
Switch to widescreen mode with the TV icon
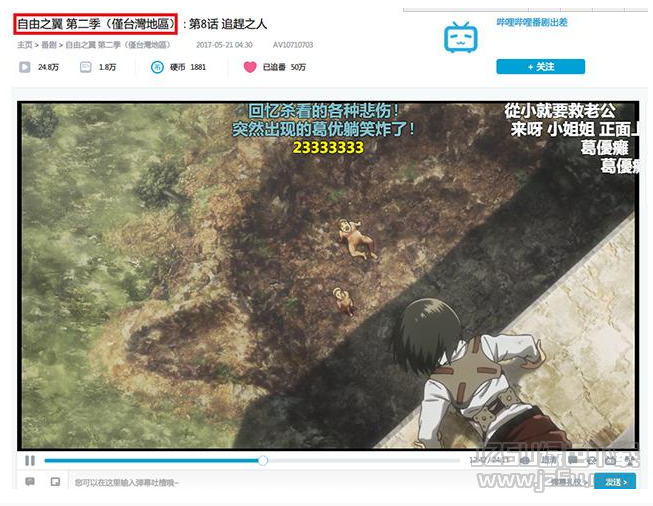click(x=611, y=460)
